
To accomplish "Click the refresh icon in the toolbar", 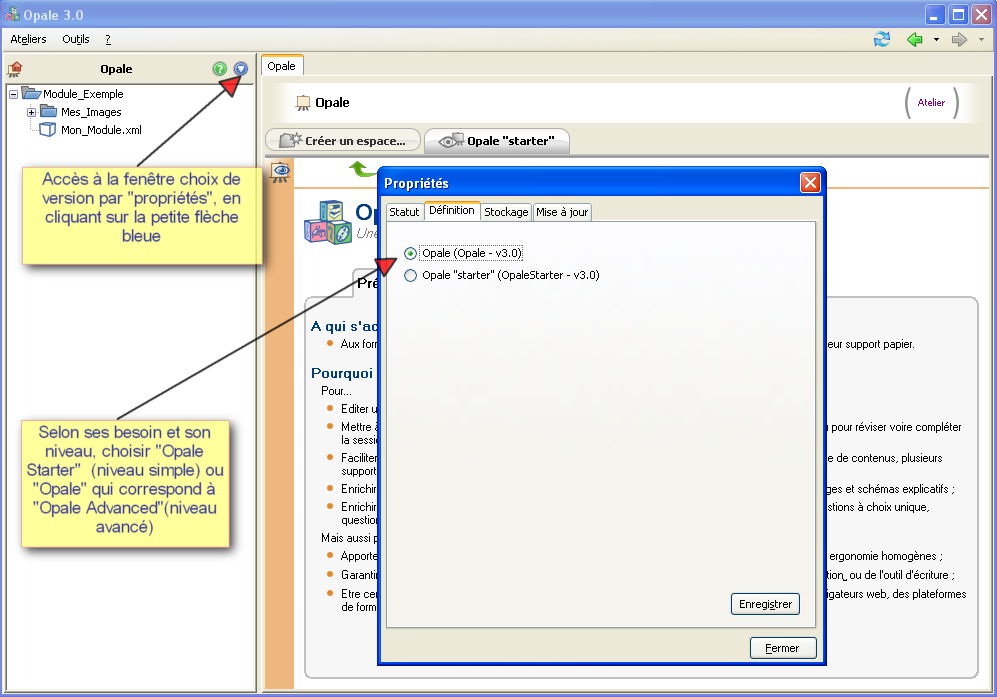I will point(882,39).
